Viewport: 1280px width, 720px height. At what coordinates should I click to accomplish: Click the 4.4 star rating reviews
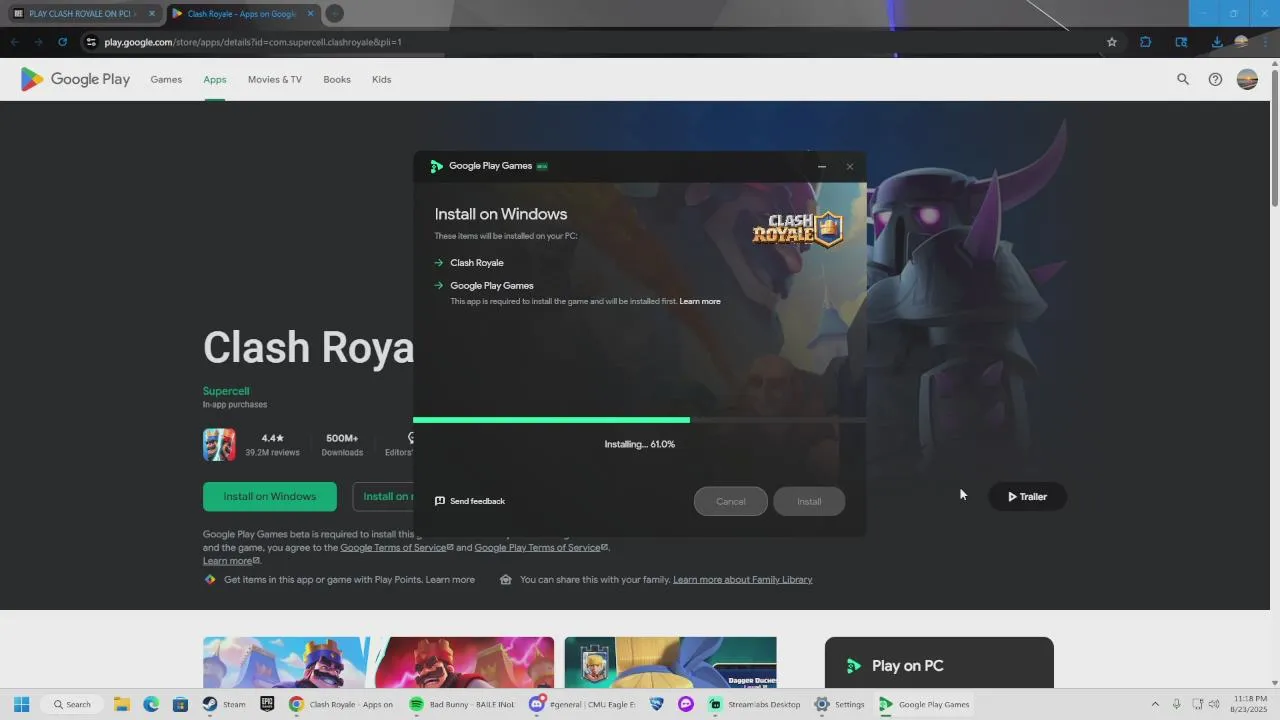[272, 445]
